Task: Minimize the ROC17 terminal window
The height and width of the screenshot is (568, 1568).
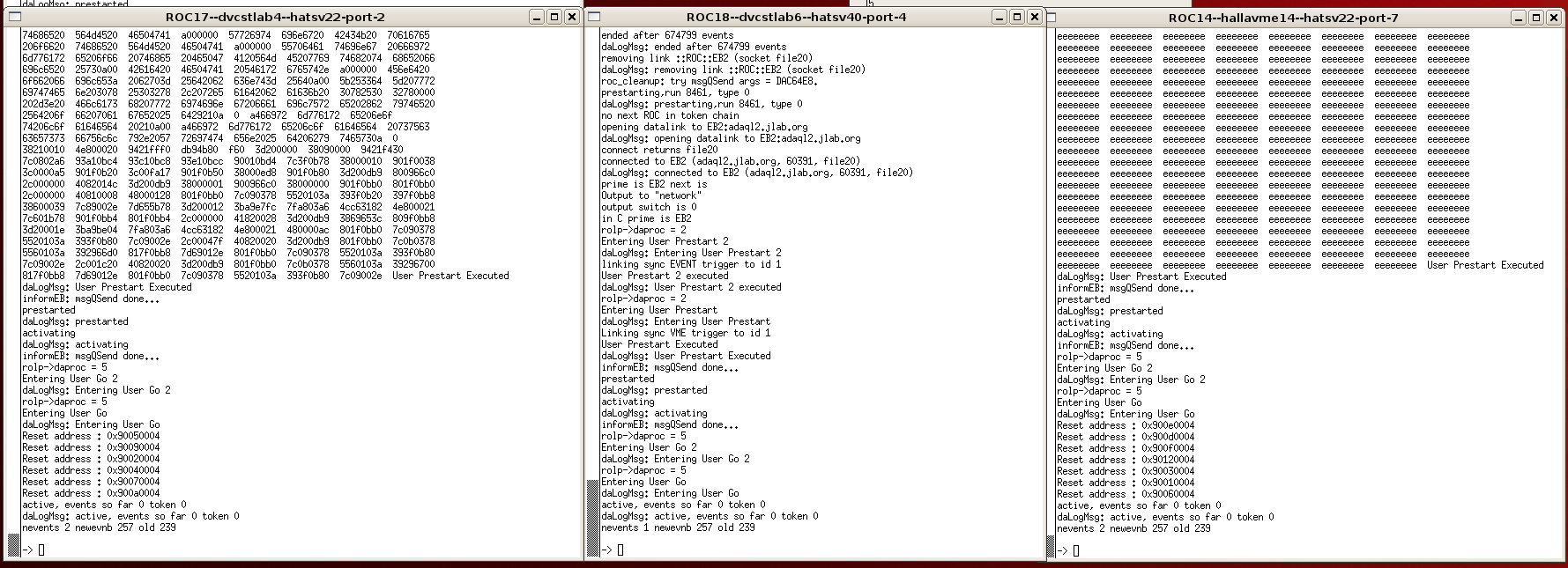Action: (537, 17)
